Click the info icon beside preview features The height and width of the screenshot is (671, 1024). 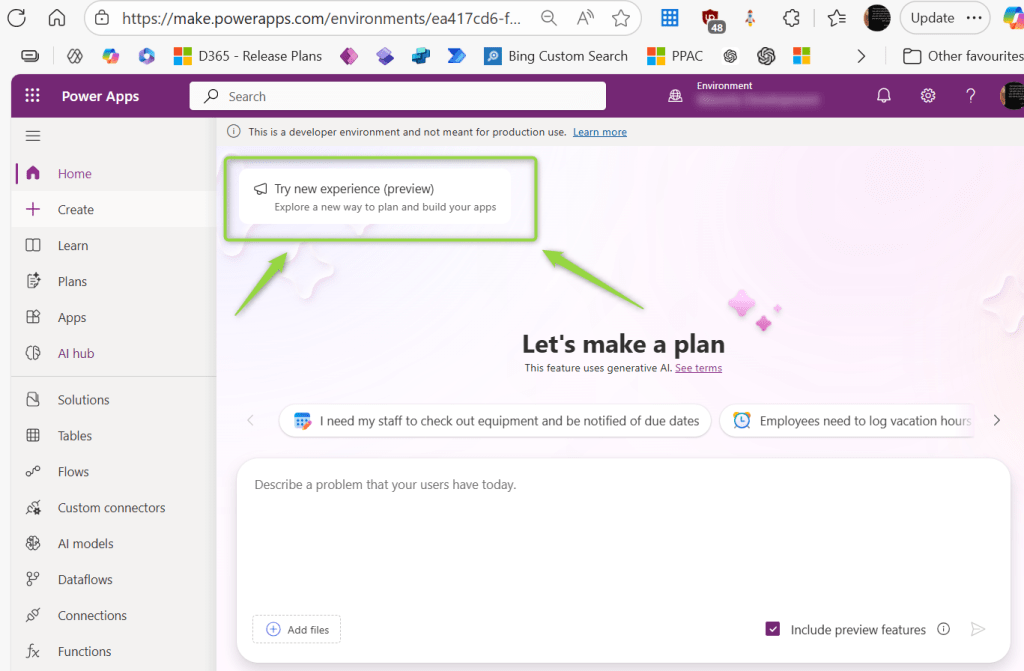[943, 629]
